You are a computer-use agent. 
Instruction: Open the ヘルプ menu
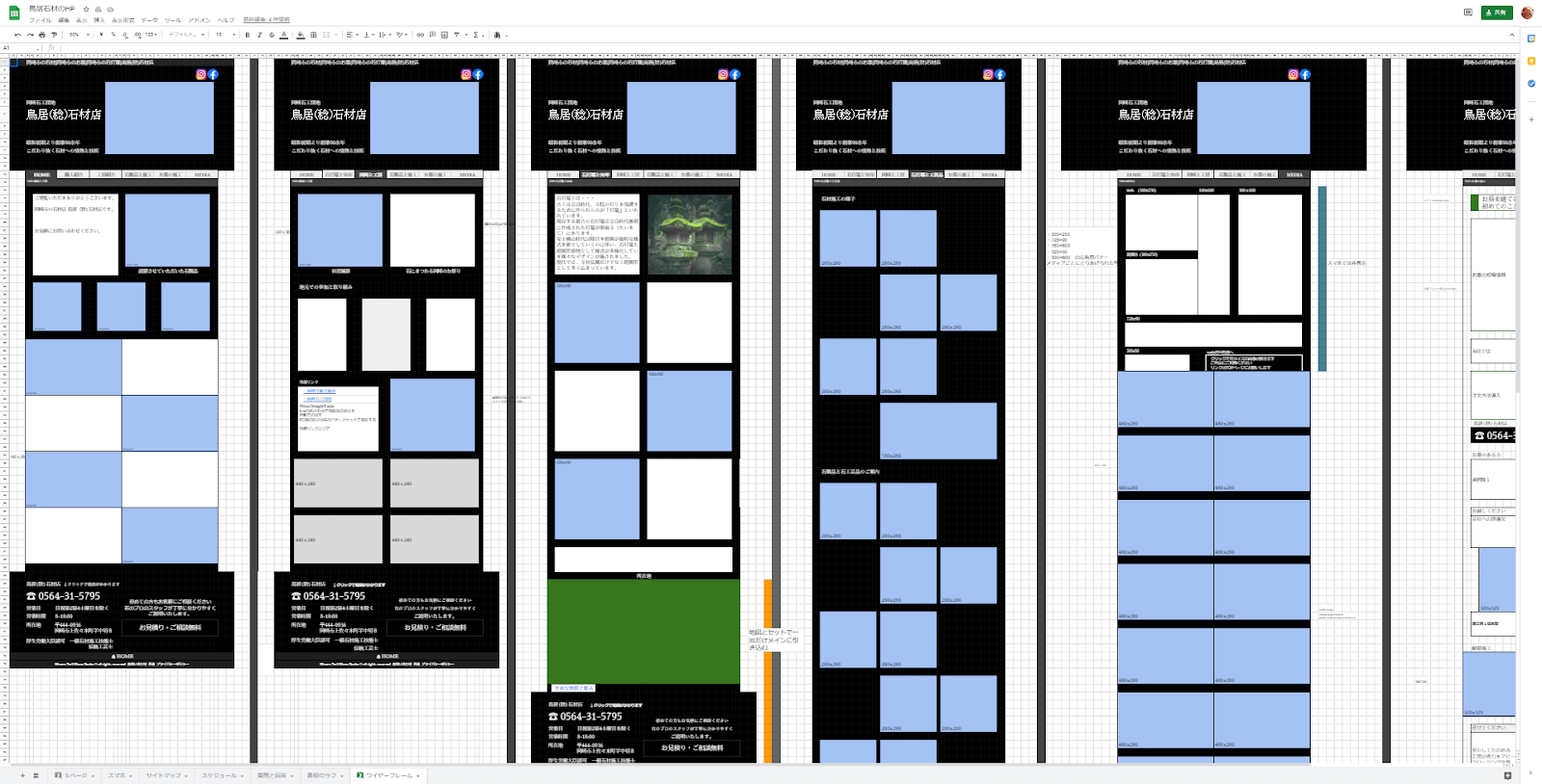click(226, 20)
